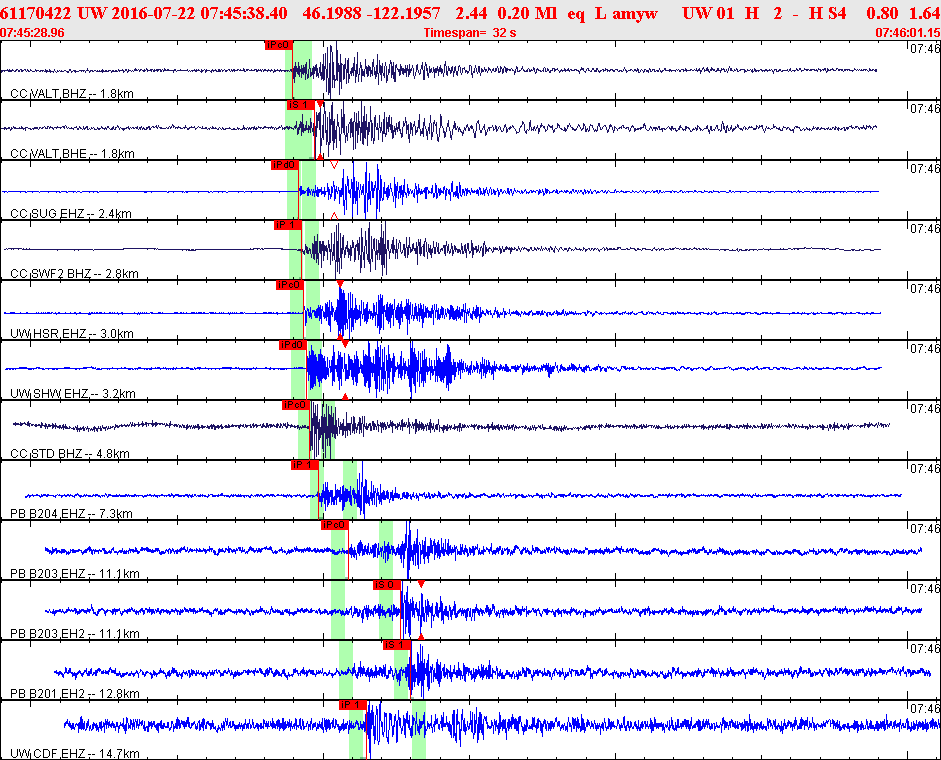Click the PB B201 EH2 -- 12.8km label
The image size is (941, 760).
pos(75,694)
